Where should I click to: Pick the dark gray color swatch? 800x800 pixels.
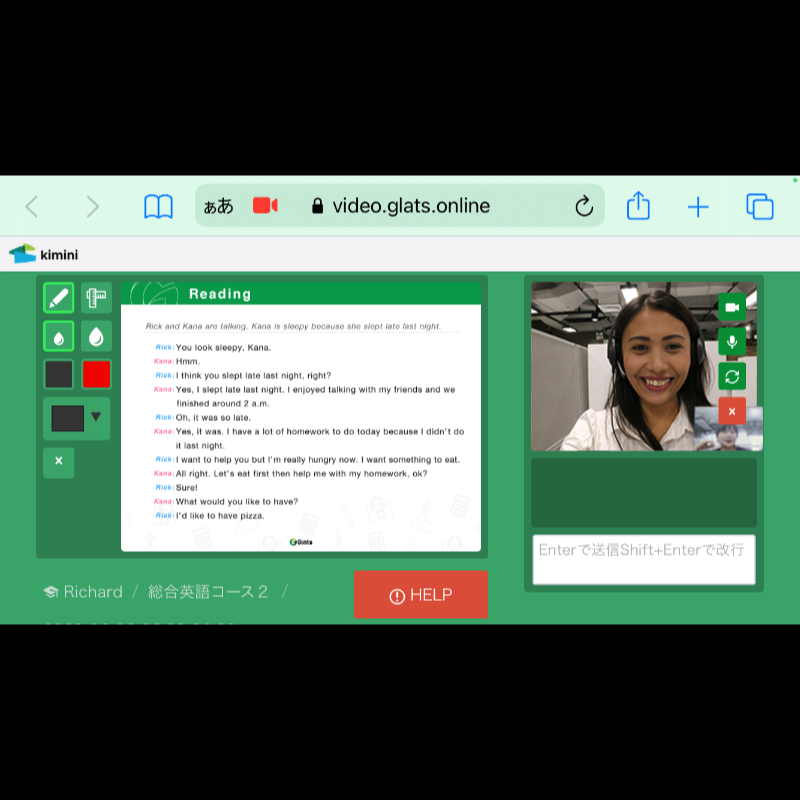(59, 375)
